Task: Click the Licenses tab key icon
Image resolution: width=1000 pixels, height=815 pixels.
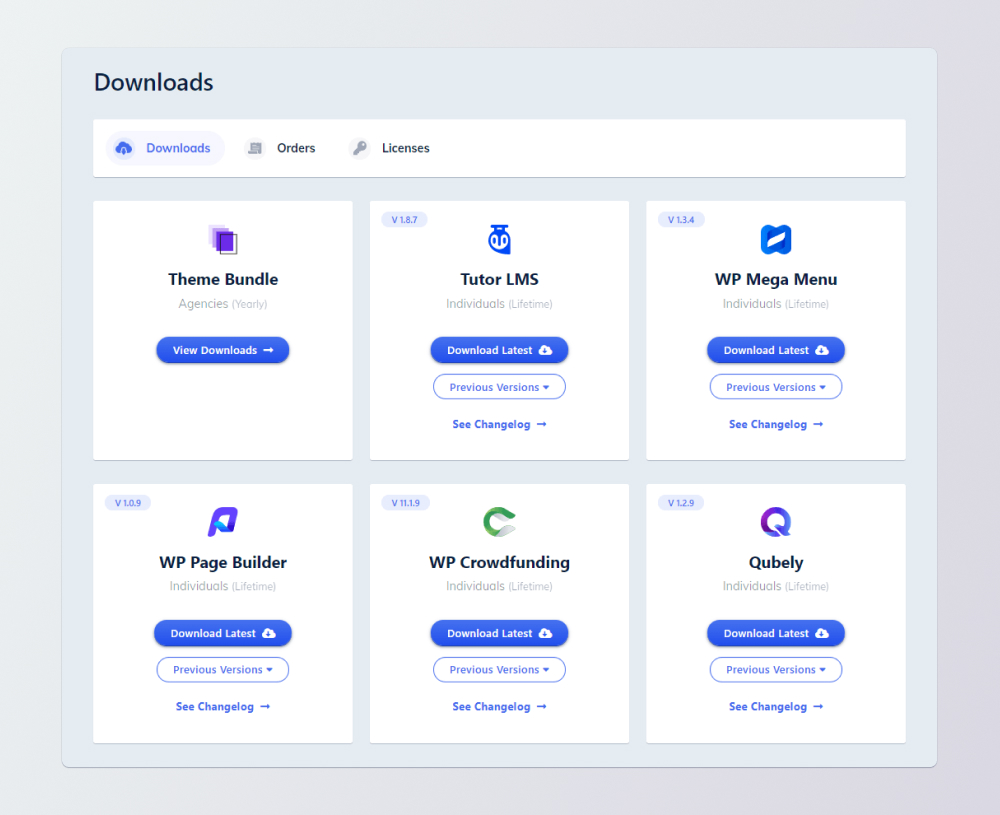Action: coord(360,148)
